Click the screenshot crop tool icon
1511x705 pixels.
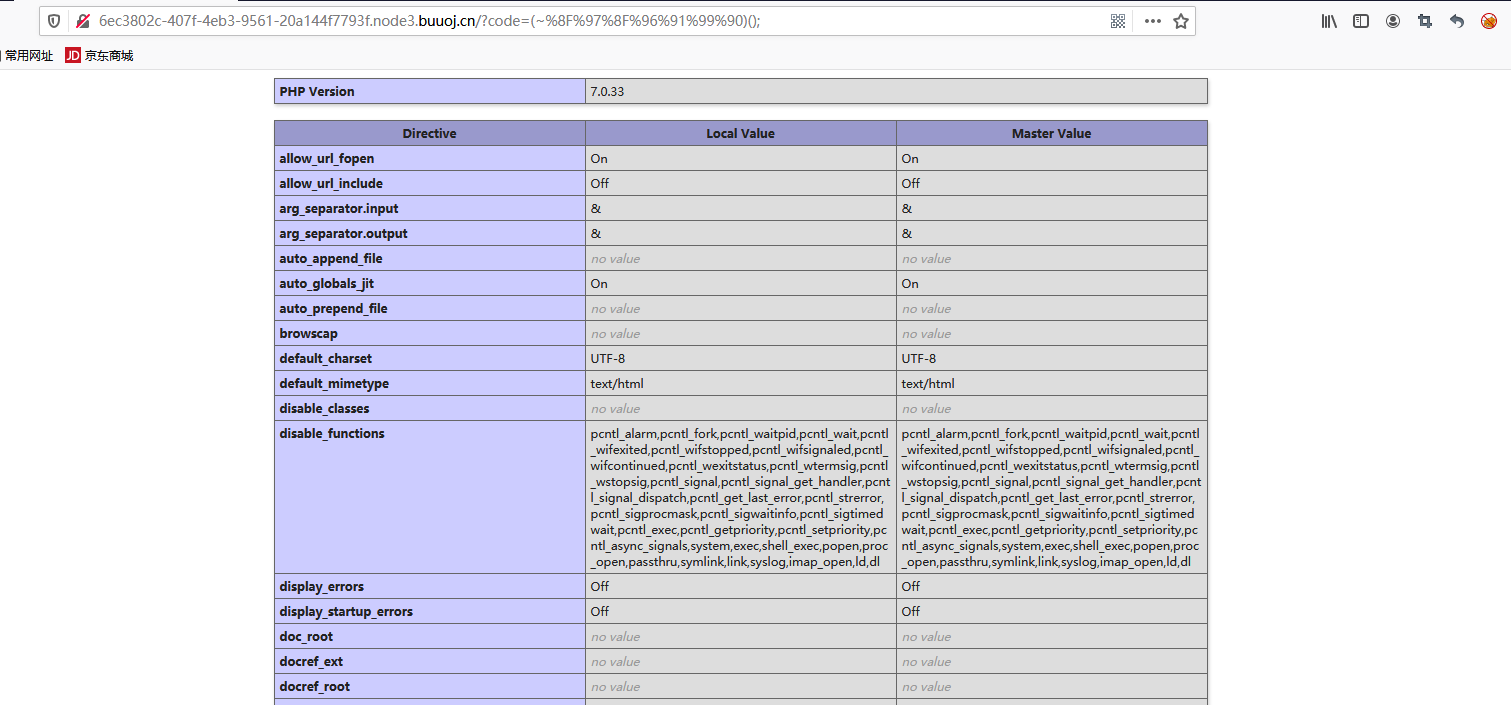1425,21
